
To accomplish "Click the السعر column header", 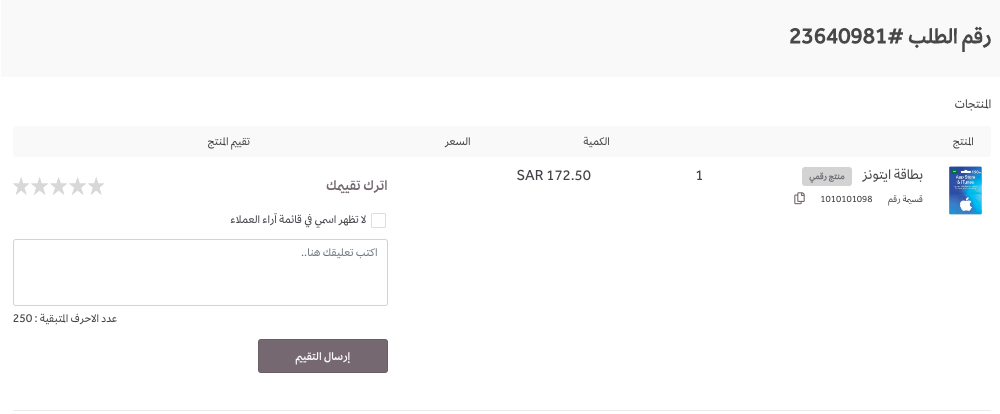I will coord(457,142).
